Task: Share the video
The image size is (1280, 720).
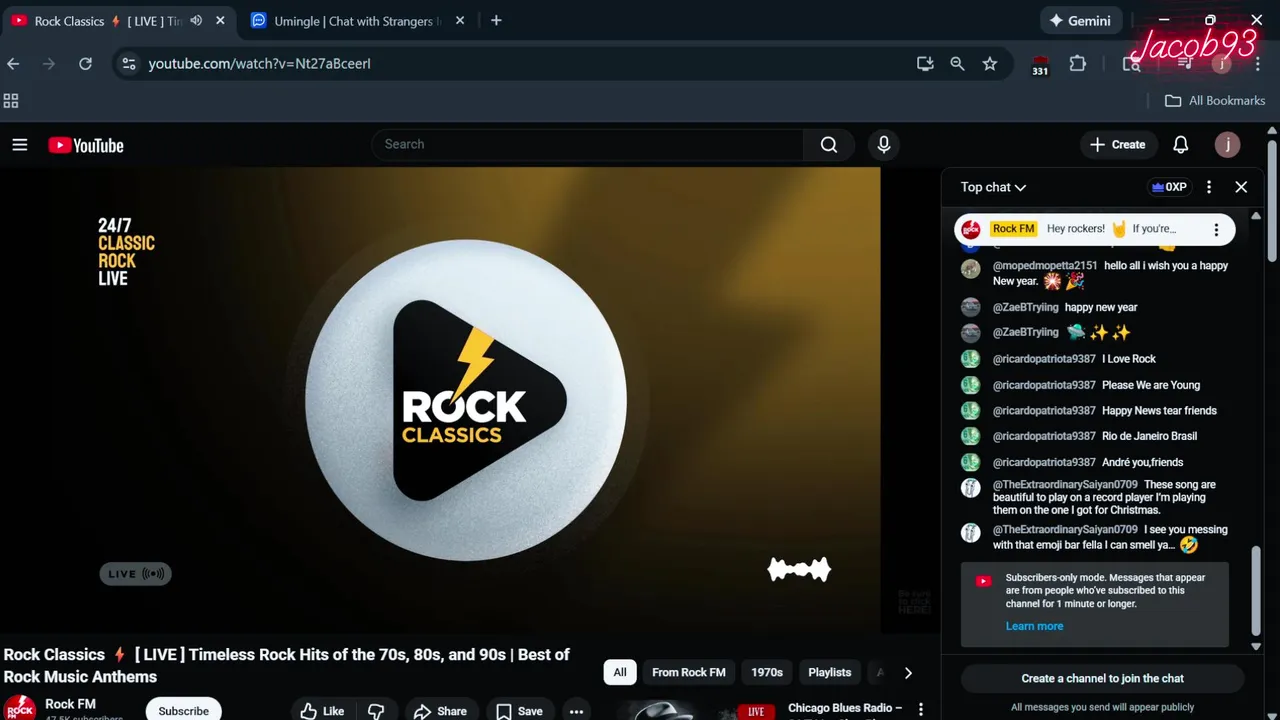Action: pos(440,711)
